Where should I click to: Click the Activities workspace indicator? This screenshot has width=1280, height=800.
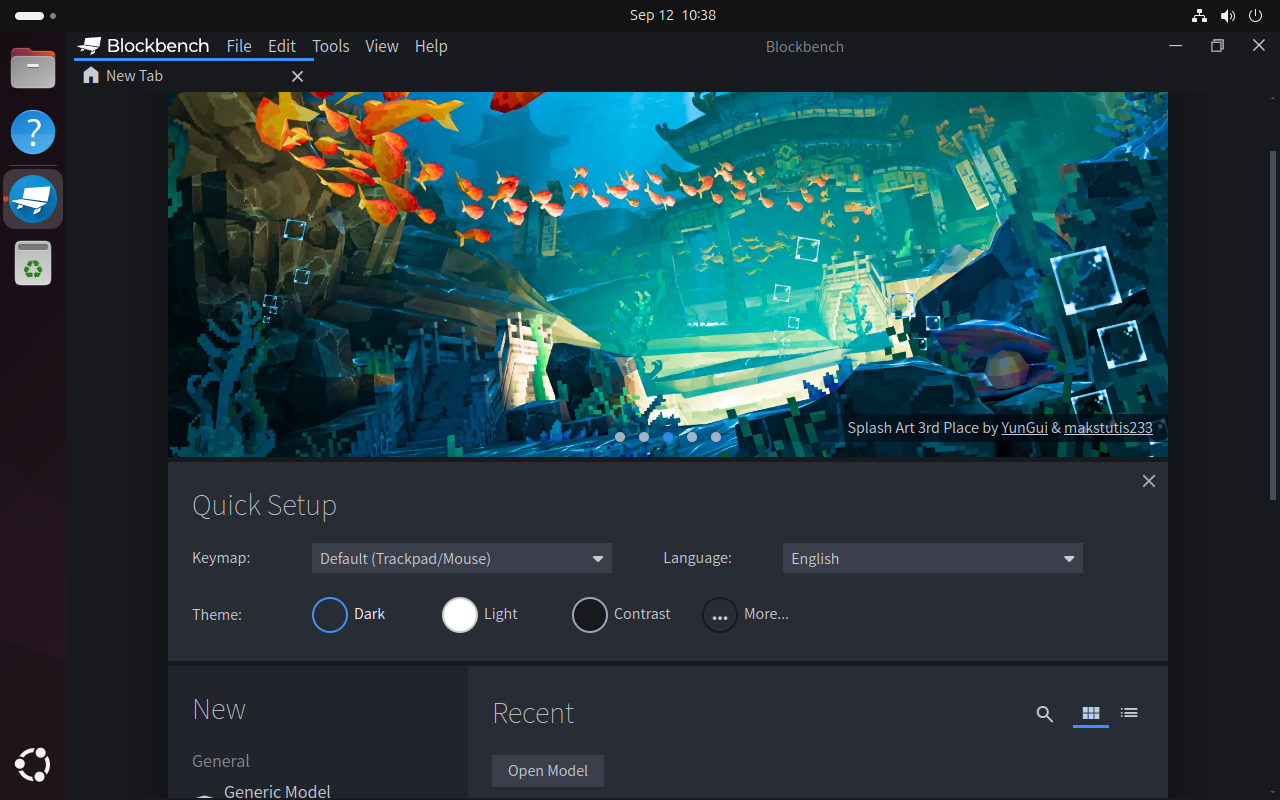click(35, 16)
